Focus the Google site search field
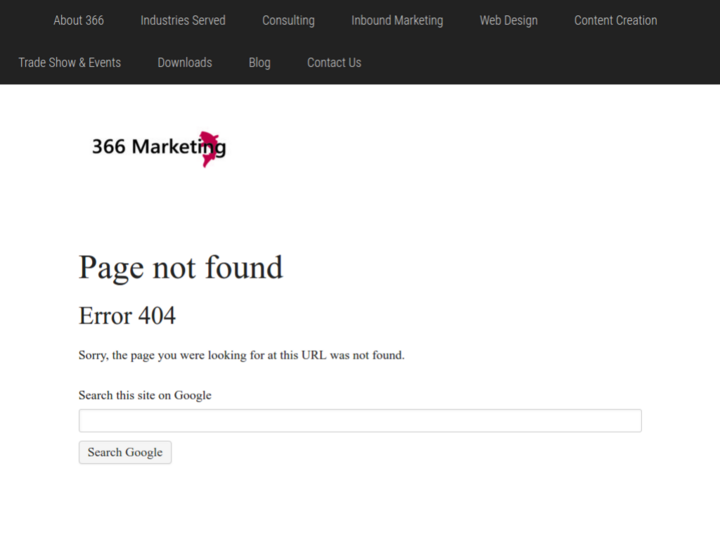The image size is (720, 540). coord(360,421)
